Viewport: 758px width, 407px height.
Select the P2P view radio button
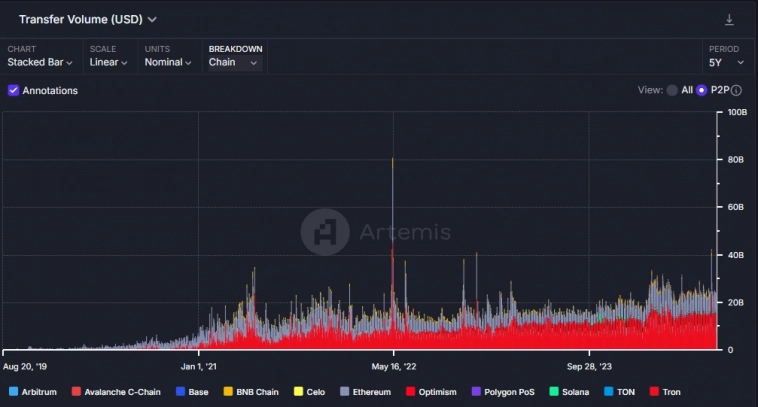pyautogui.click(x=701, y=90)
